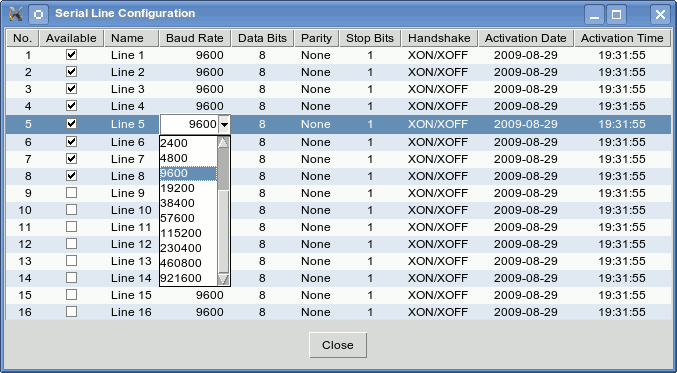Uncheck Available checkbox for Line 6

(72, 141)
